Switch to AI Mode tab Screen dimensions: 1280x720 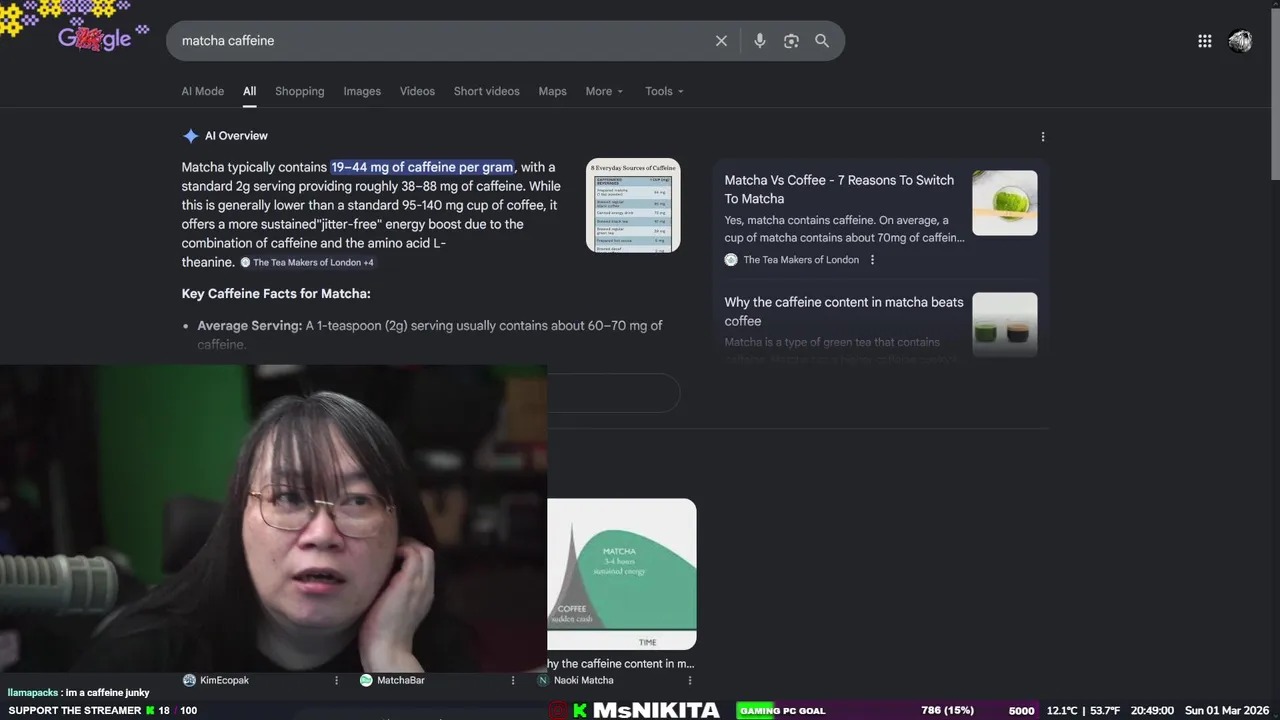(203, 91)
